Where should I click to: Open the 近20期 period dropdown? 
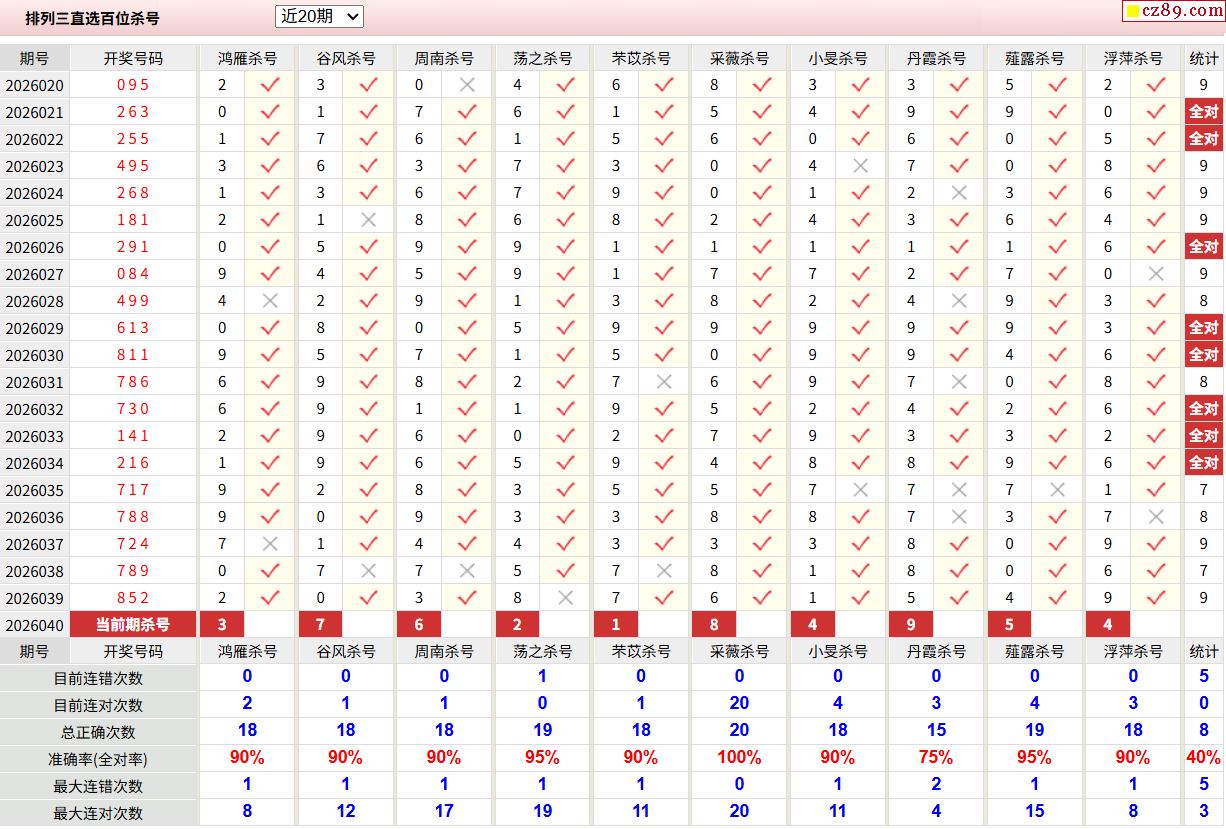pos(319,16)
